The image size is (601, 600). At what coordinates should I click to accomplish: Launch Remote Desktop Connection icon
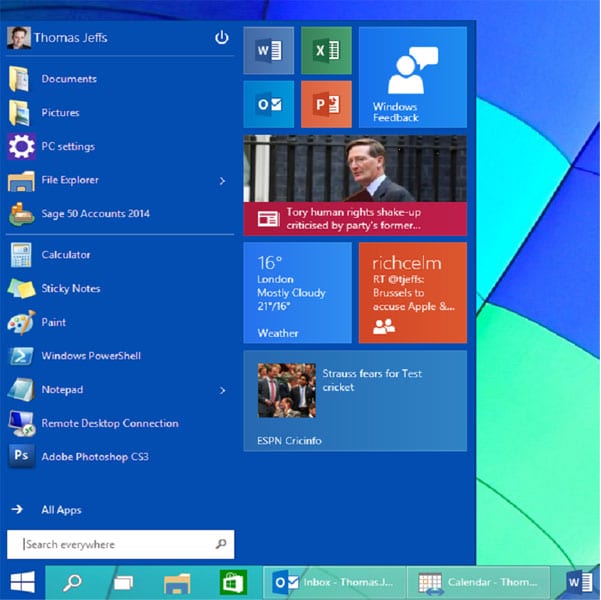(21, 423)
